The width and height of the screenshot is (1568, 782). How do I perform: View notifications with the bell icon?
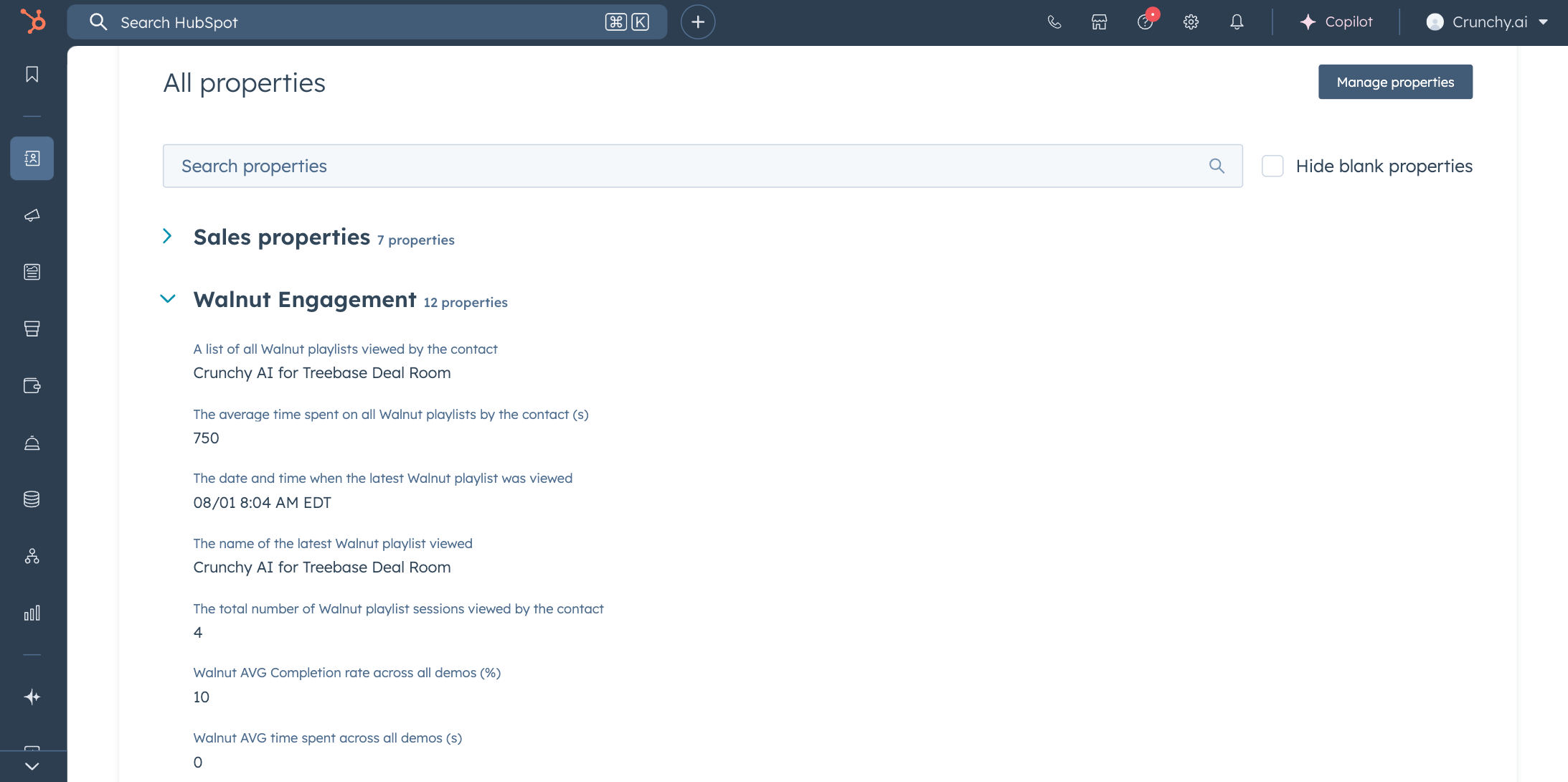coord(1236,22)
